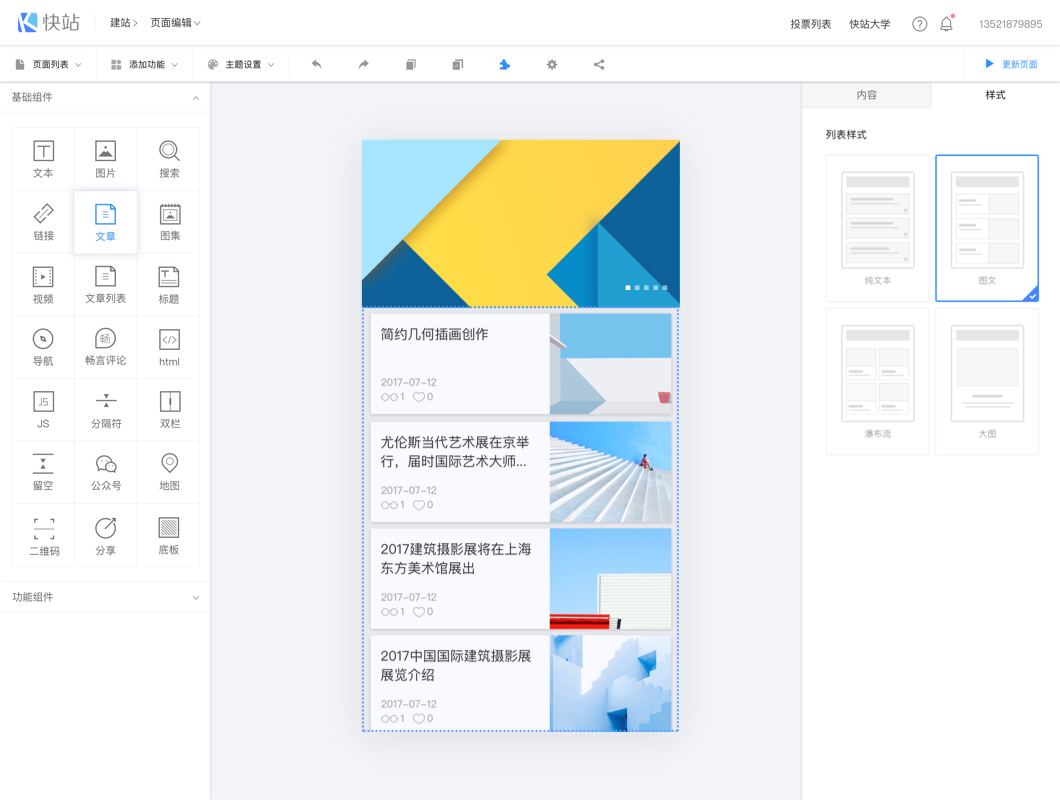Screen dimensions: 1060x800
Task: Open the 快站大学 link
Action: coord(869,24)
